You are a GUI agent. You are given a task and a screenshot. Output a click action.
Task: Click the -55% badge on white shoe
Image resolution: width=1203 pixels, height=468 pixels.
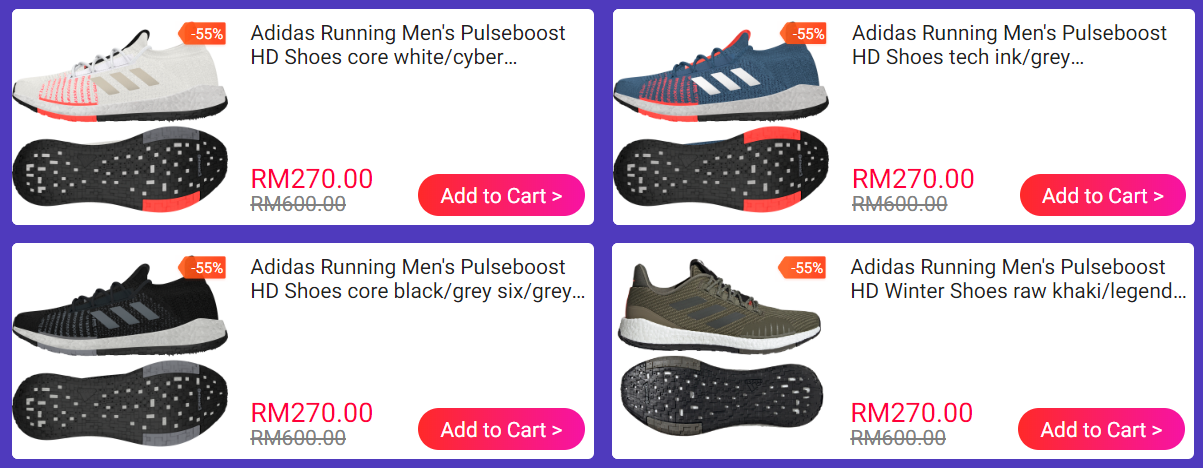click(204, 33)
